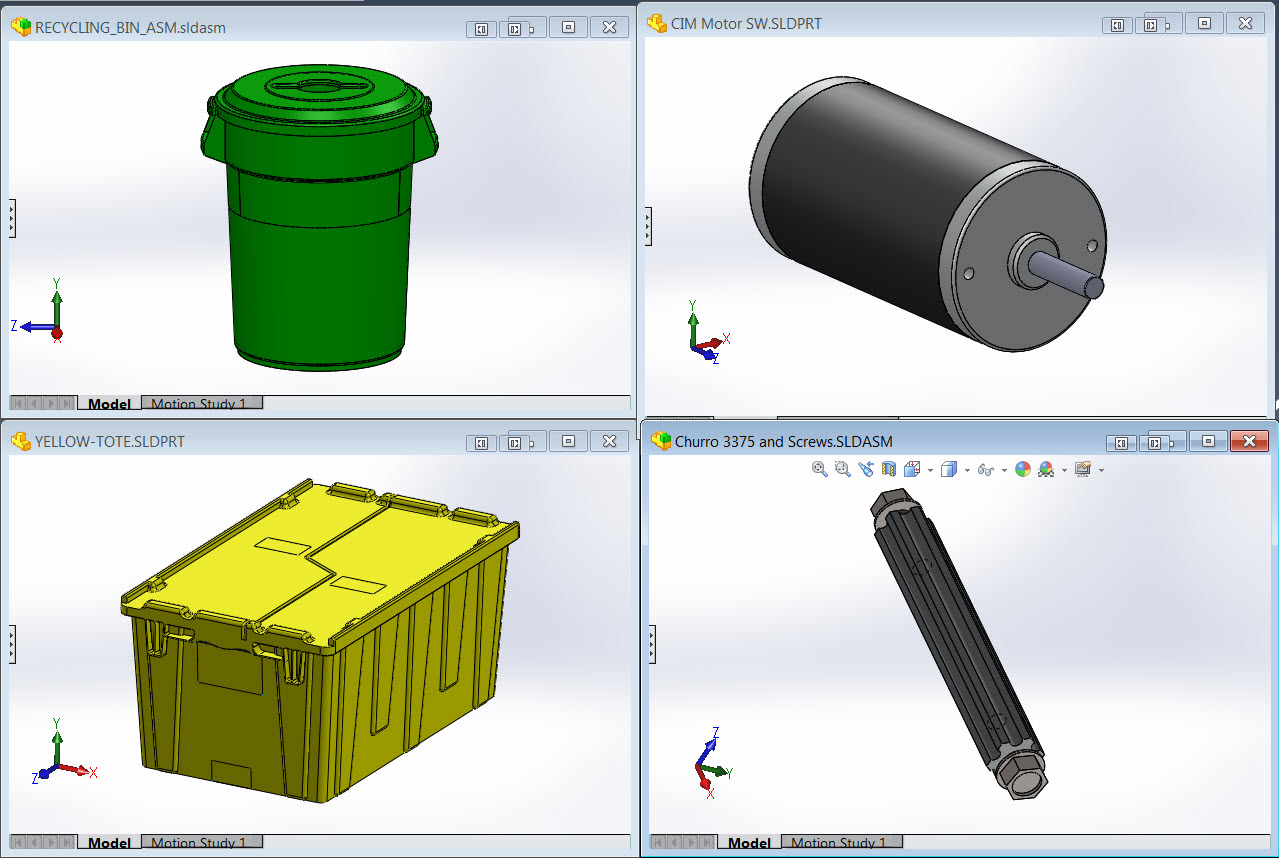Open the View Orientation cube icon
This screenshot has width=1279, height=858.
[910, 468]
